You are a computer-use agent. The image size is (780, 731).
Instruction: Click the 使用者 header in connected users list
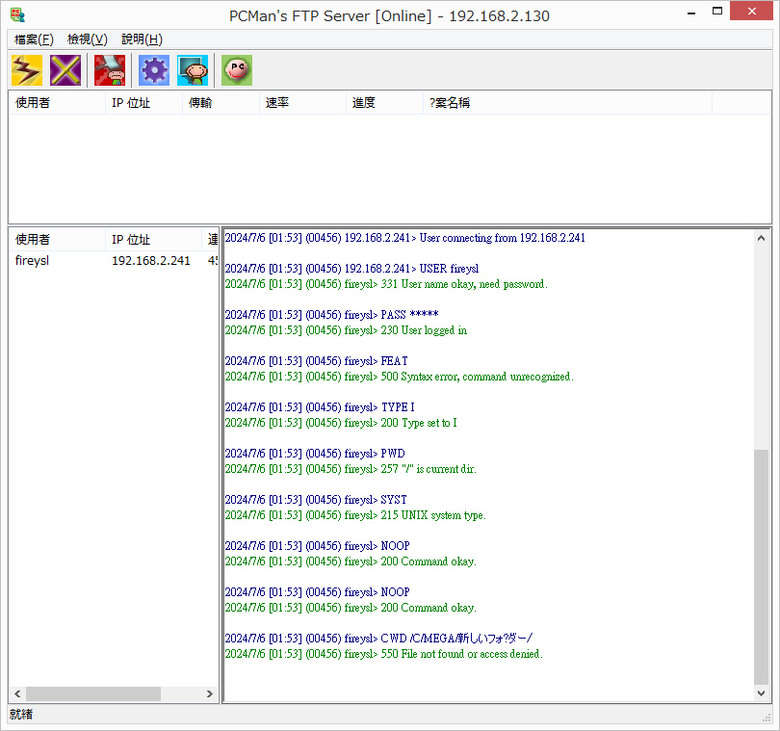pos(57,239)
